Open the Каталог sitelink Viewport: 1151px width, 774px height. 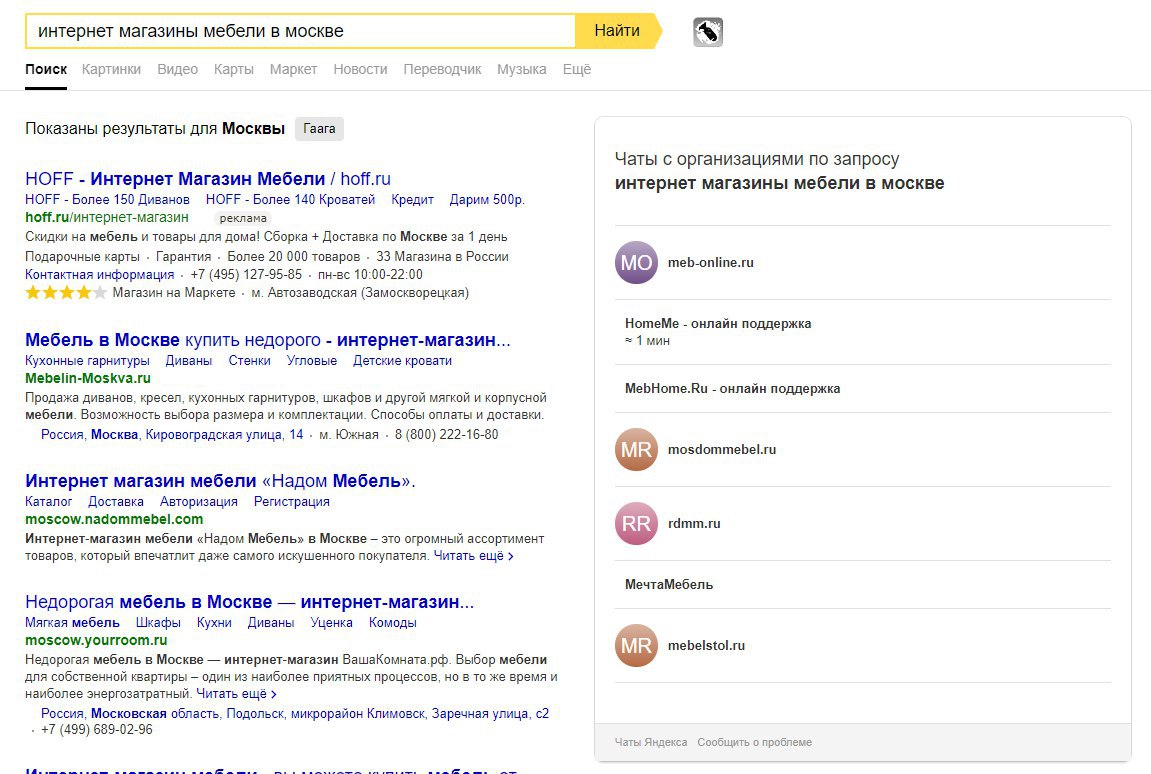[x=48, y=502]
